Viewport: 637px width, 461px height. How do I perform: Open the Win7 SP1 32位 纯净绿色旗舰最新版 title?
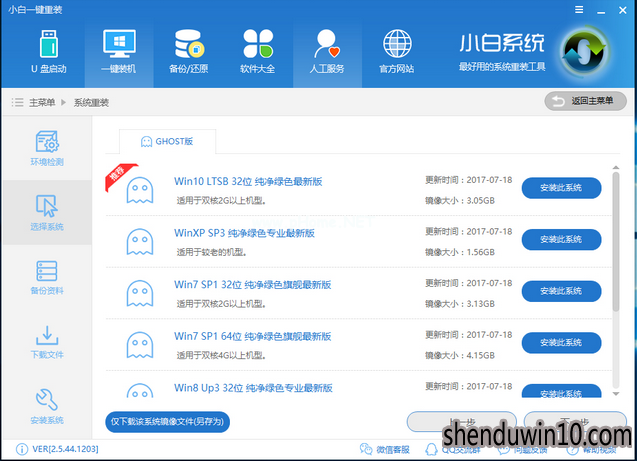(x=252, y=284)
